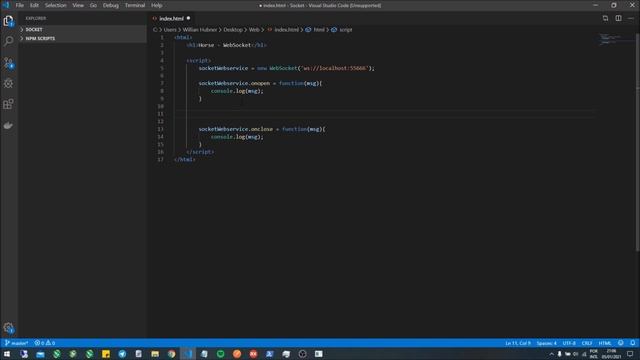The image size is (640, 360).
Task: Open the Explorer view in activity bar
Action: point(8,21)
